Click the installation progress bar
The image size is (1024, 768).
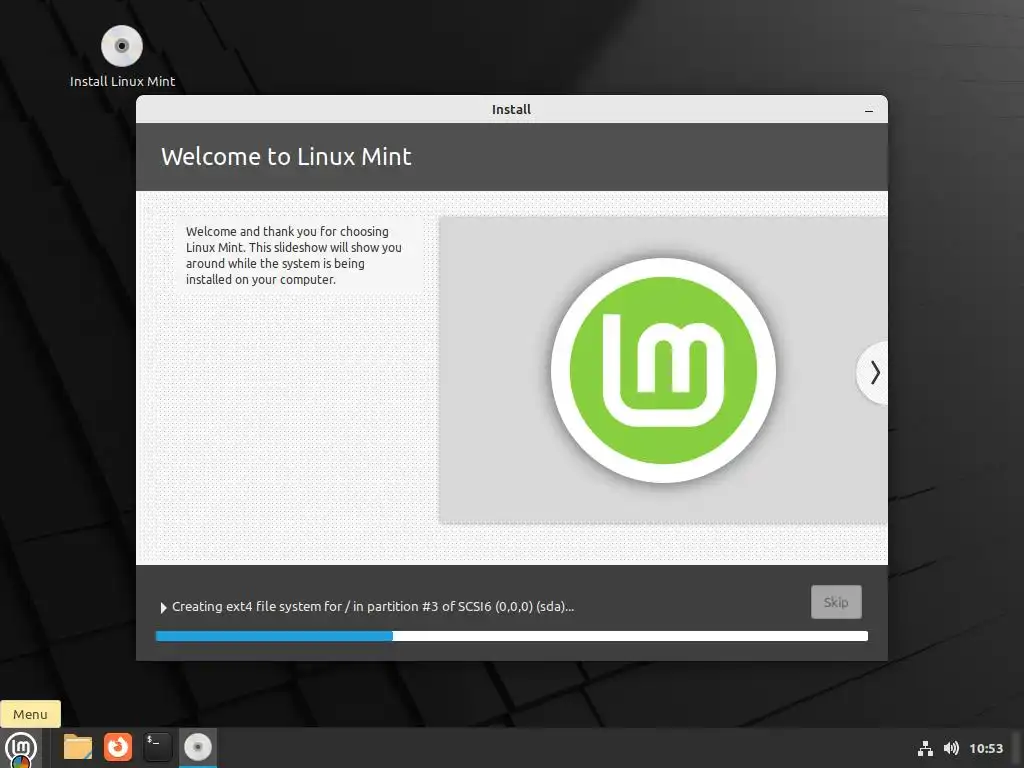pyautogui.click(x=511, y=636)
